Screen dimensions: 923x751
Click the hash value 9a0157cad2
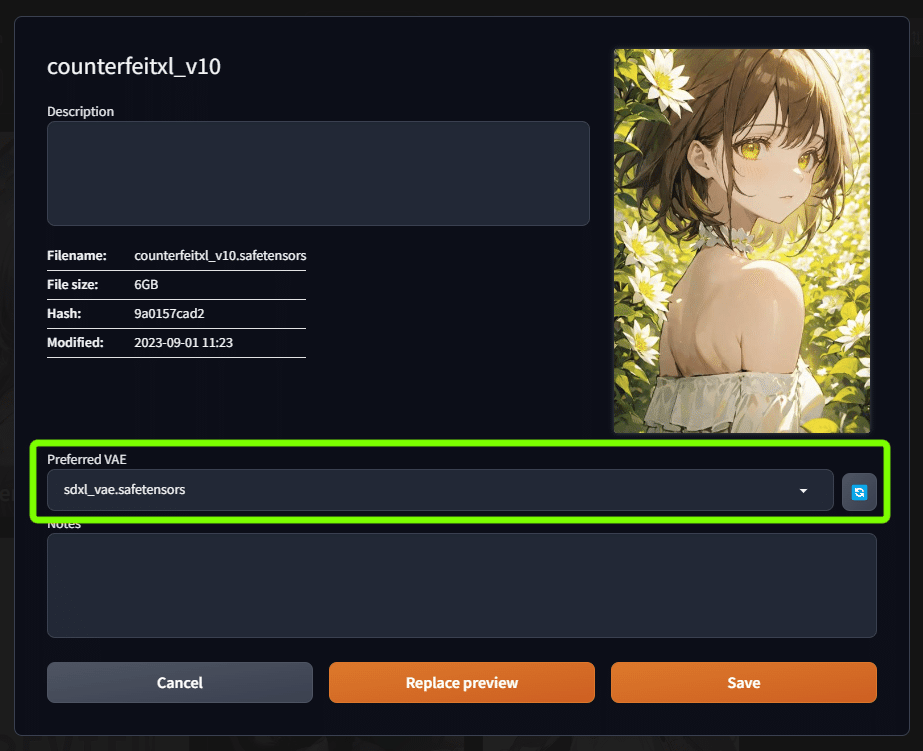(x=169, y=314)
